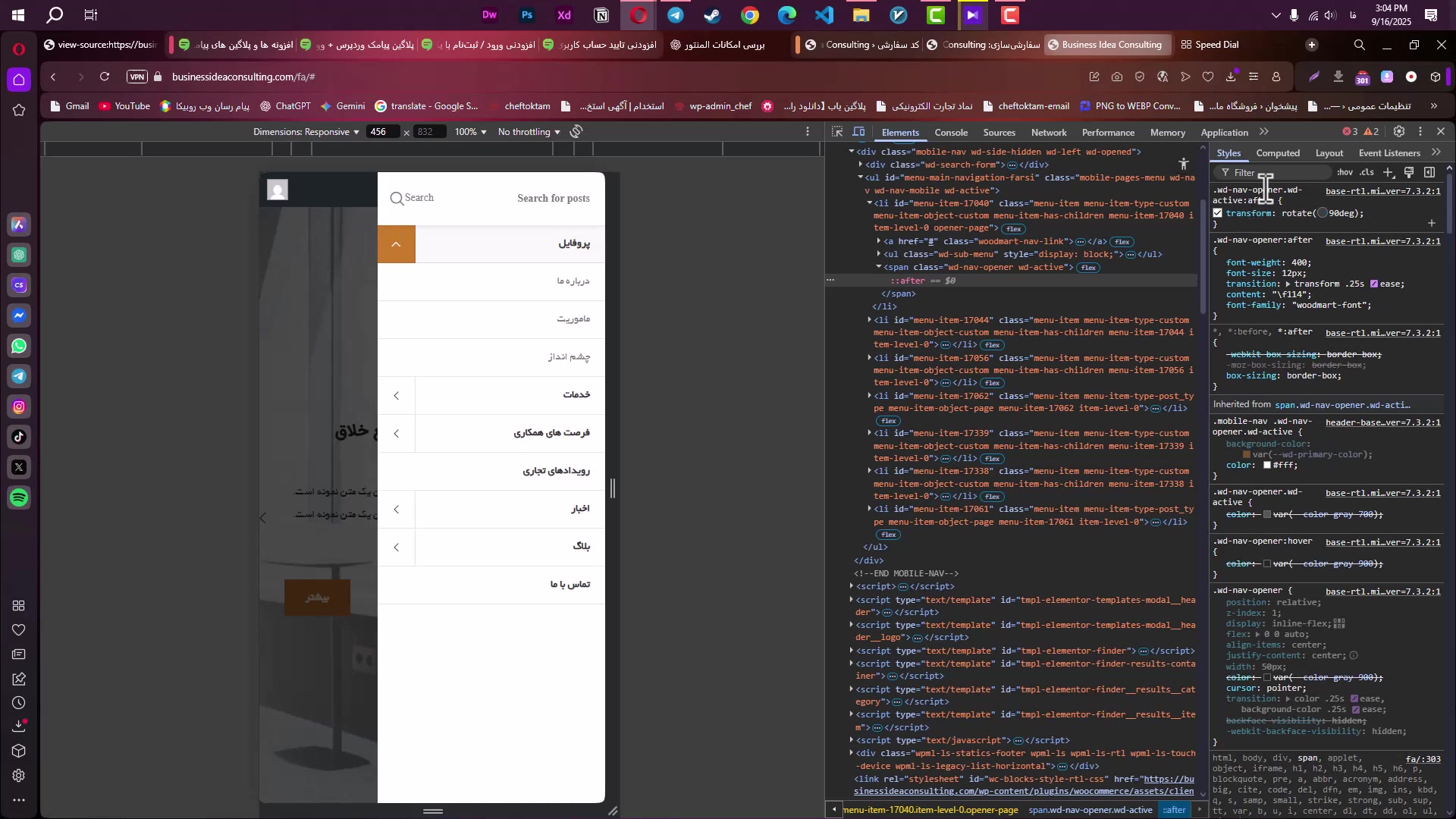Toggle the .cls classes button
Screen dimensions: 1456x819
click(1367, 173)
